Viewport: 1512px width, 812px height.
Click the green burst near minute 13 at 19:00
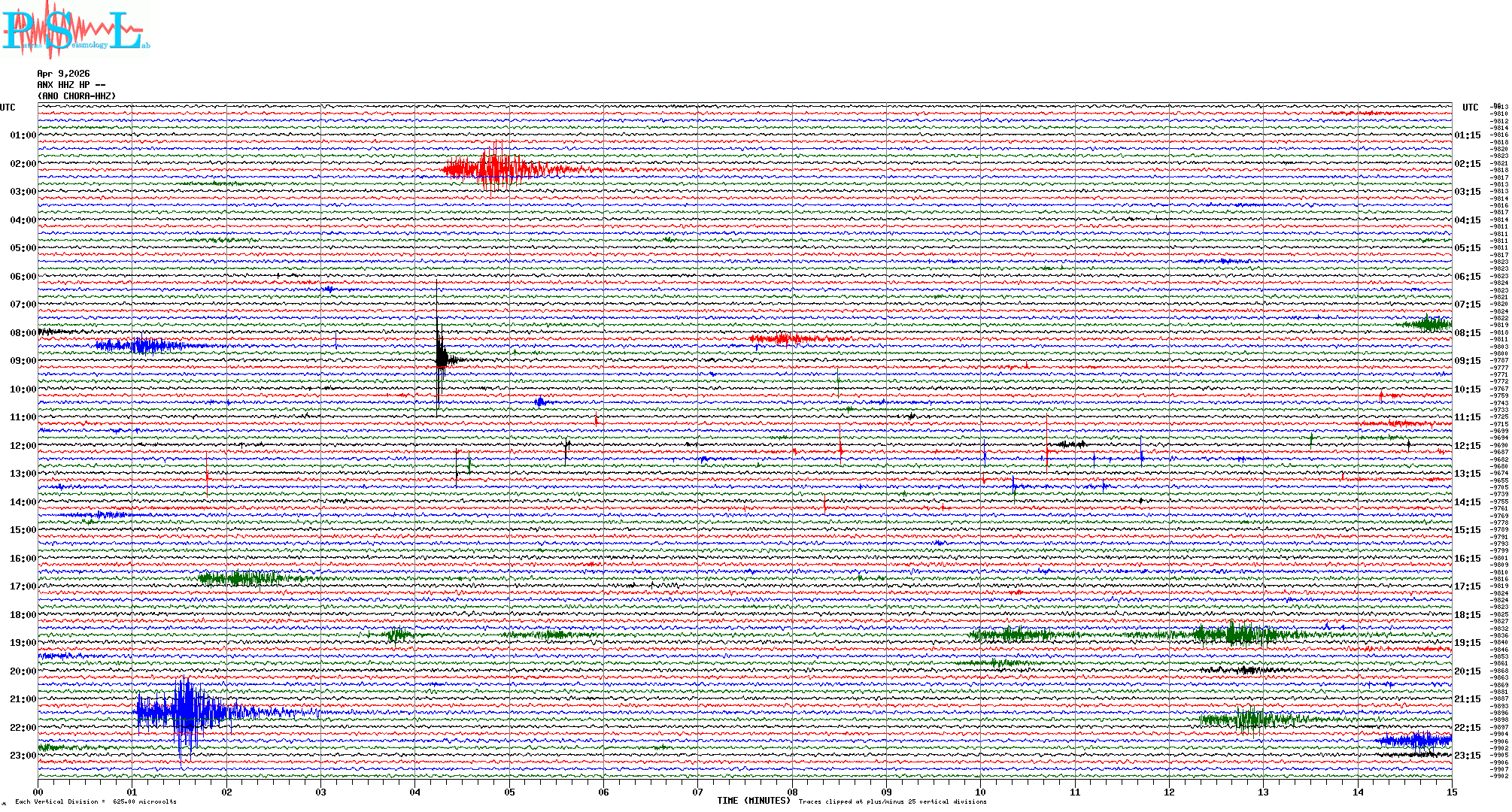click(x=1234, y=635)
